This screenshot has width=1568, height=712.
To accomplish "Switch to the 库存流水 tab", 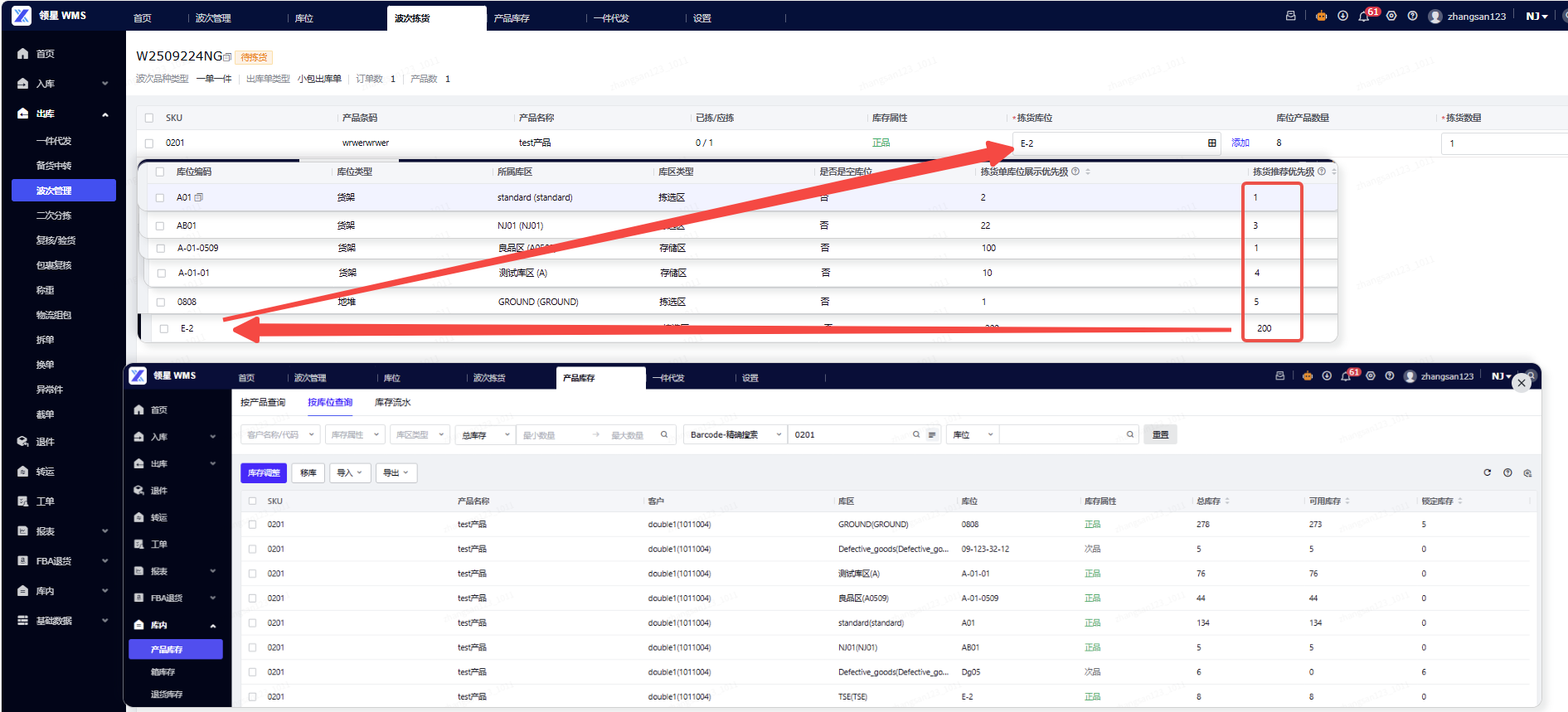I will 392,402.
